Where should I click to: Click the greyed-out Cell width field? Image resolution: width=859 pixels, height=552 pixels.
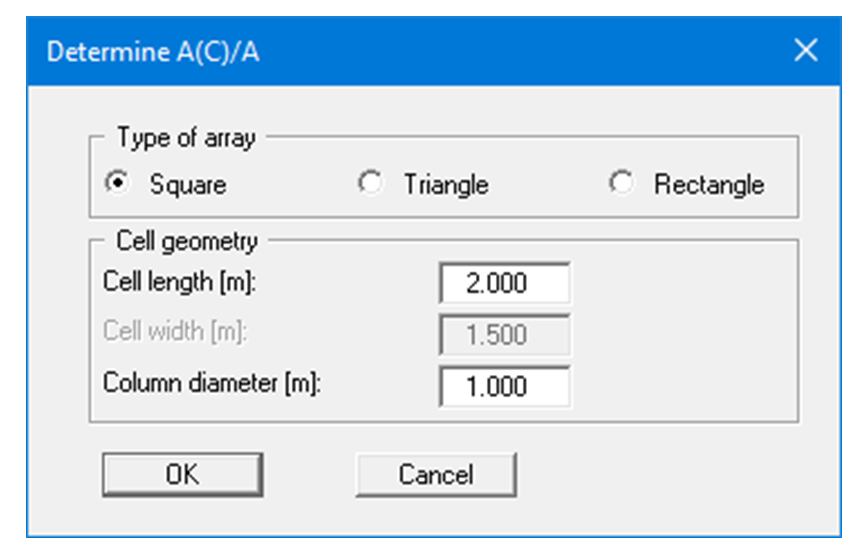click(504, 335)
